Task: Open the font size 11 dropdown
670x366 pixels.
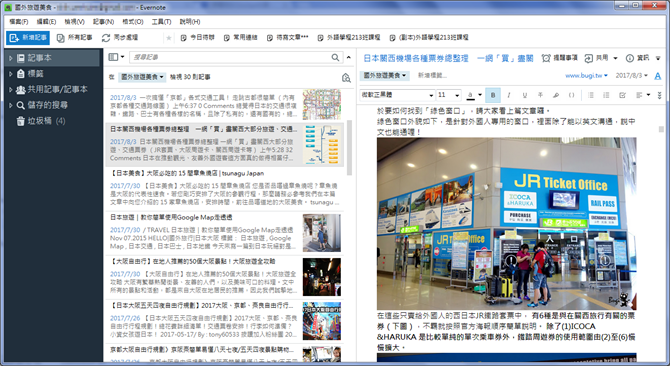Action: [449, 95]
